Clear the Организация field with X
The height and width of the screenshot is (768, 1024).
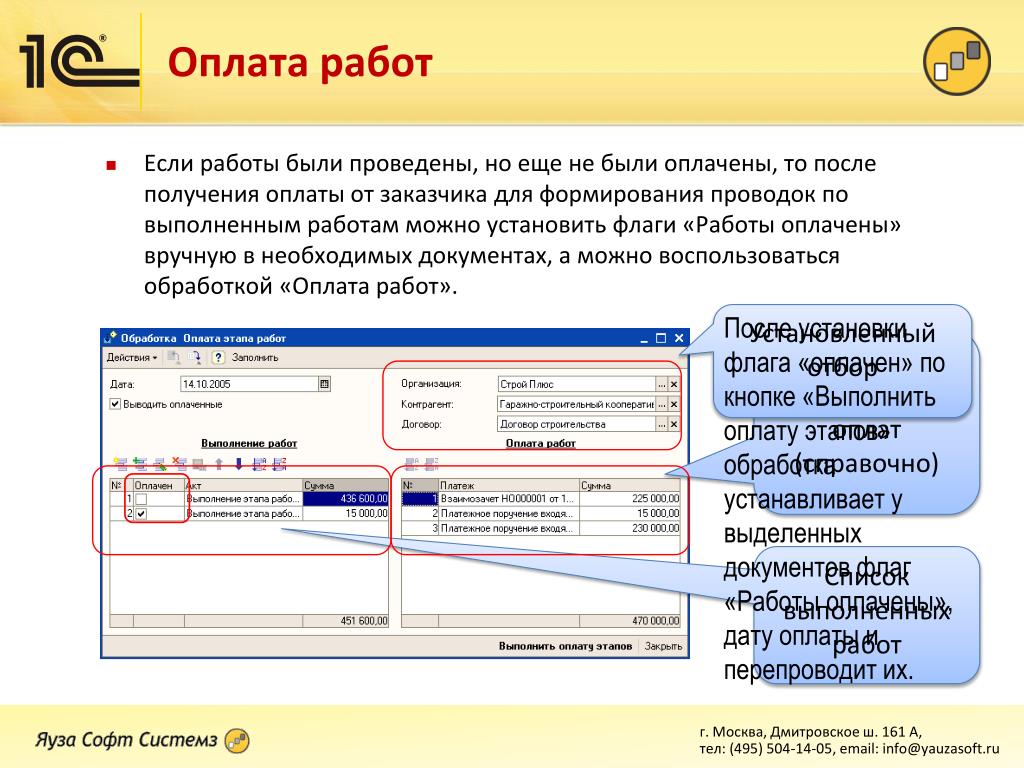(674, 385)
